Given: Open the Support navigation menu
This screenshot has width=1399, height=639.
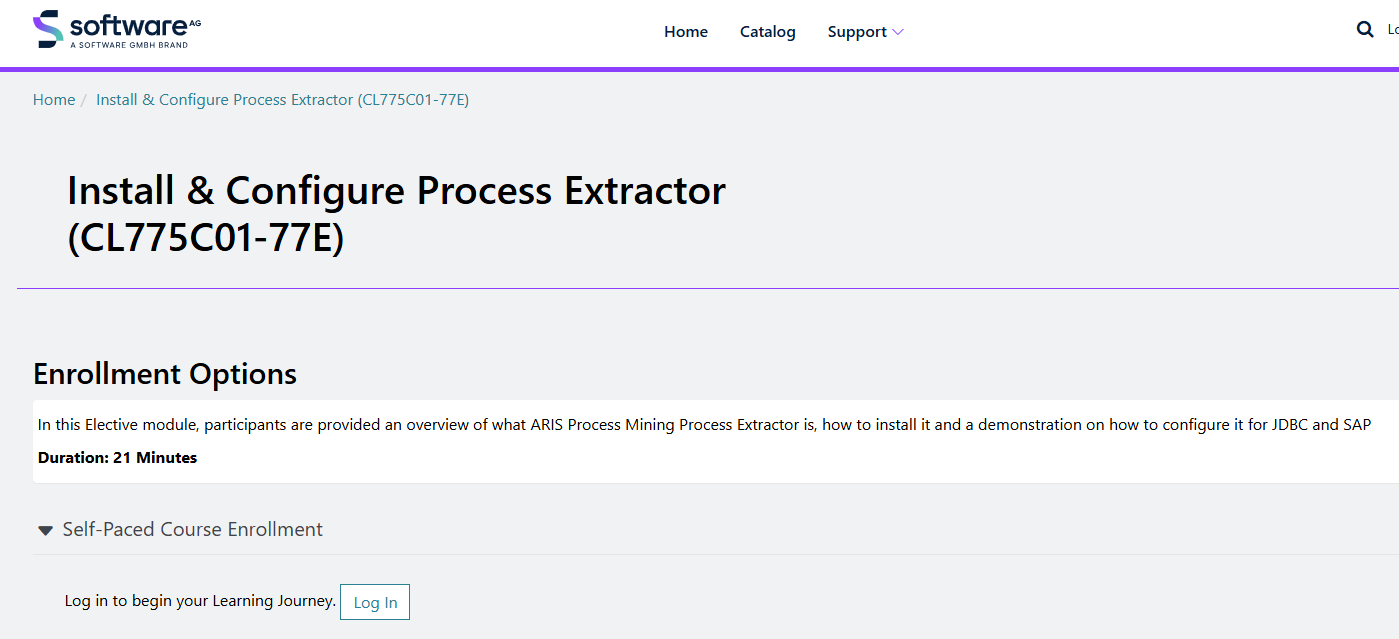Looking at the screenshot, I should coord(857,32).
